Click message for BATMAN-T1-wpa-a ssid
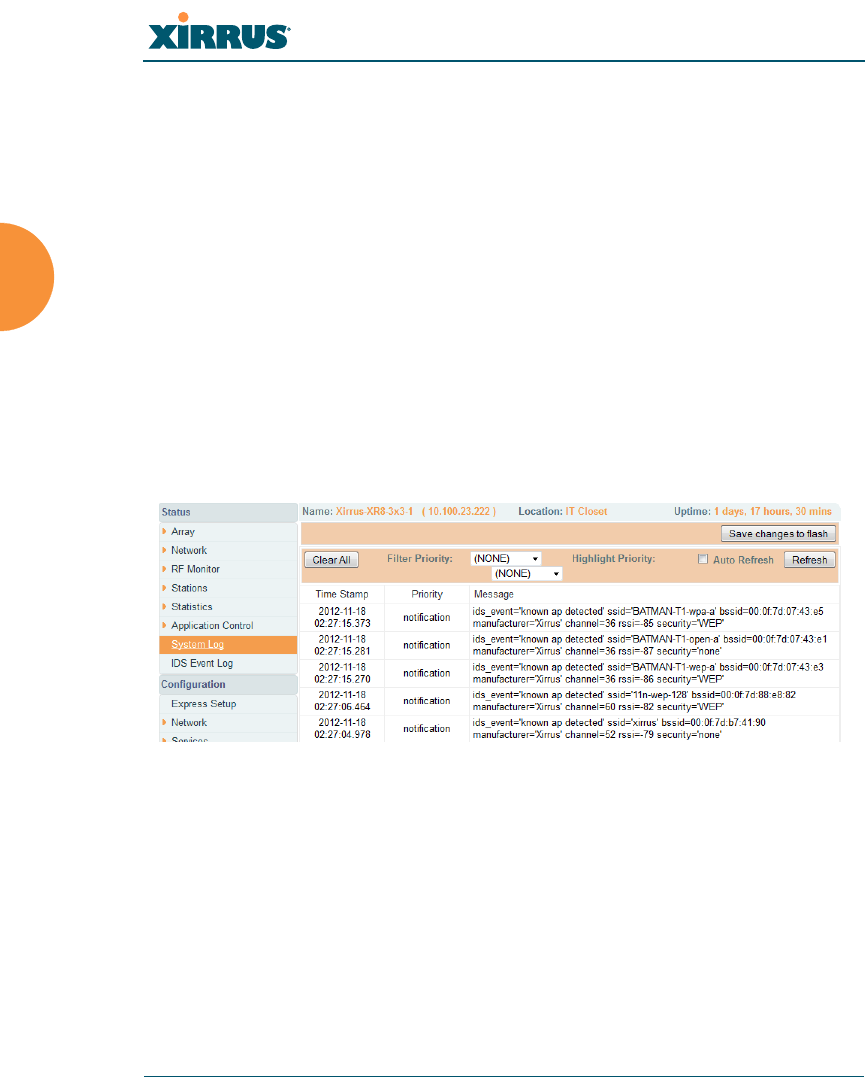The image size is (865, 1077). pyautogui.click(x=648, y=617)
